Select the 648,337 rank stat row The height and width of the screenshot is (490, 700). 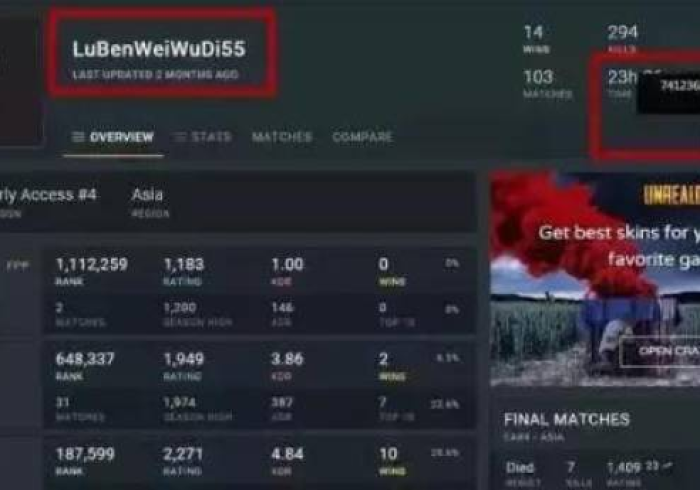point(259,385)
